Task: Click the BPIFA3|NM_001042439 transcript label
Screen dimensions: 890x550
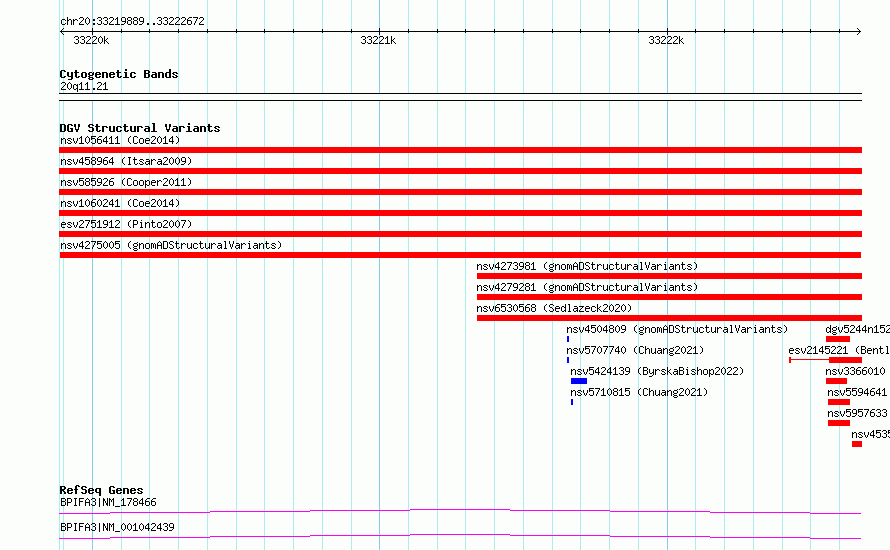Action: tap(117, 527)
